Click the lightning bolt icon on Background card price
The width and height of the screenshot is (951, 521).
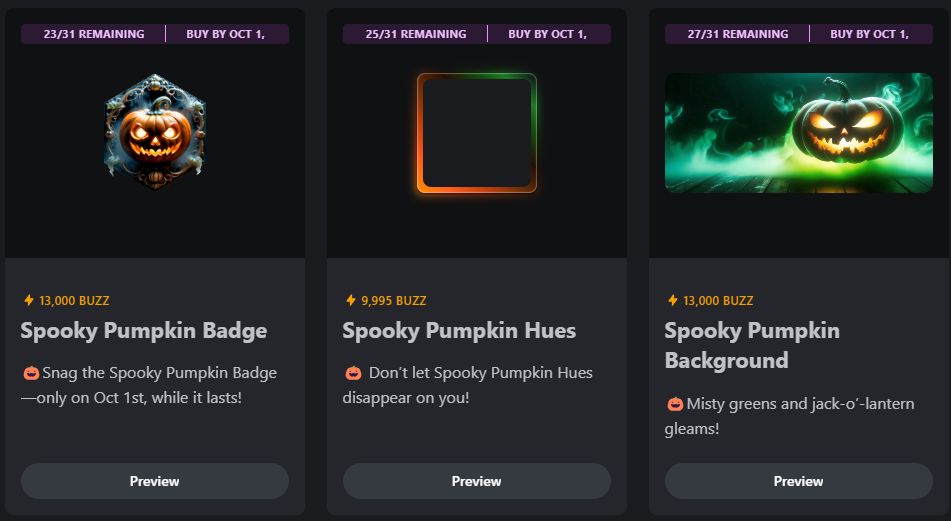673,300
